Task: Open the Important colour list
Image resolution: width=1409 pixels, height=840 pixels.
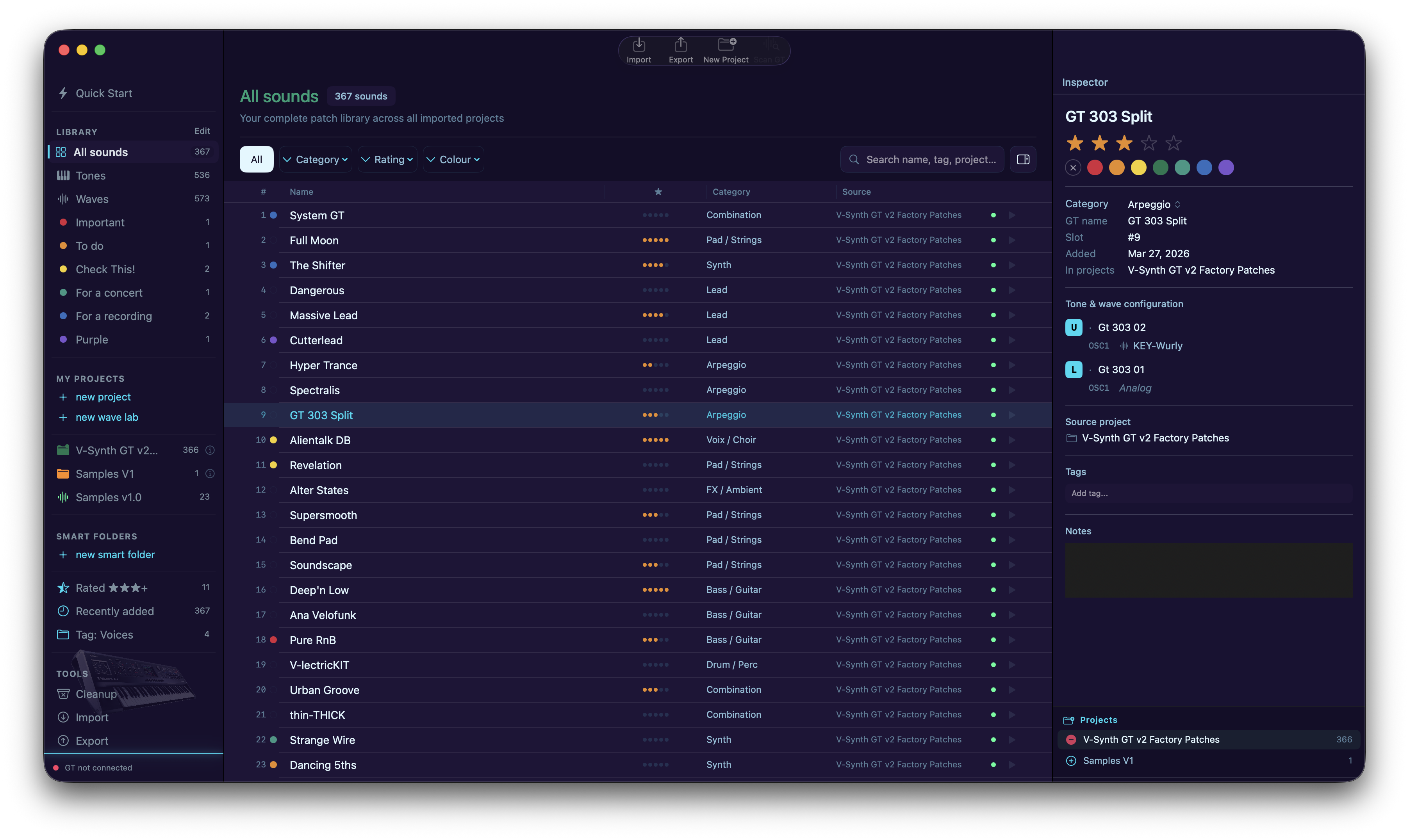Action: coord(134,222)
